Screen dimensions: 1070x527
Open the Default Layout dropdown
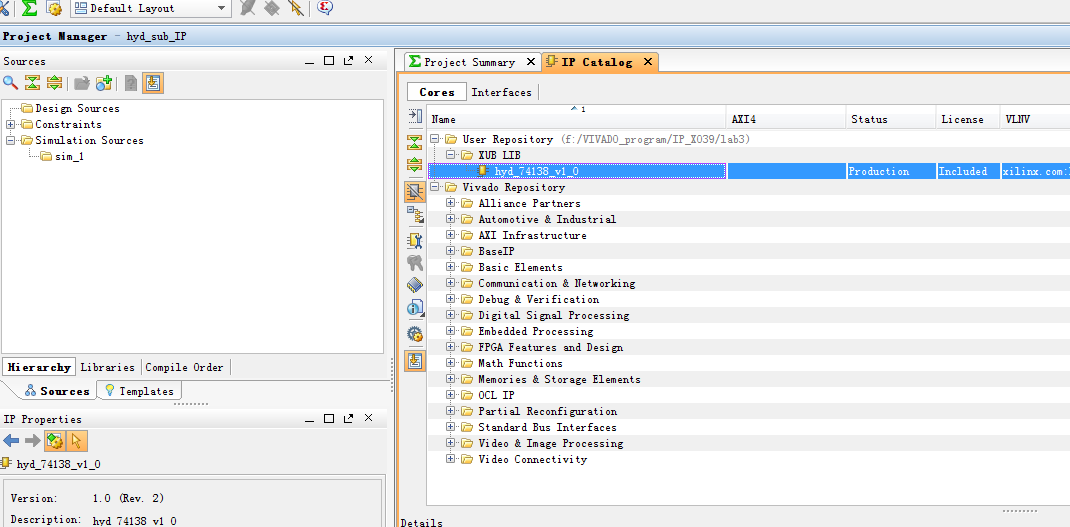point(221,8)
